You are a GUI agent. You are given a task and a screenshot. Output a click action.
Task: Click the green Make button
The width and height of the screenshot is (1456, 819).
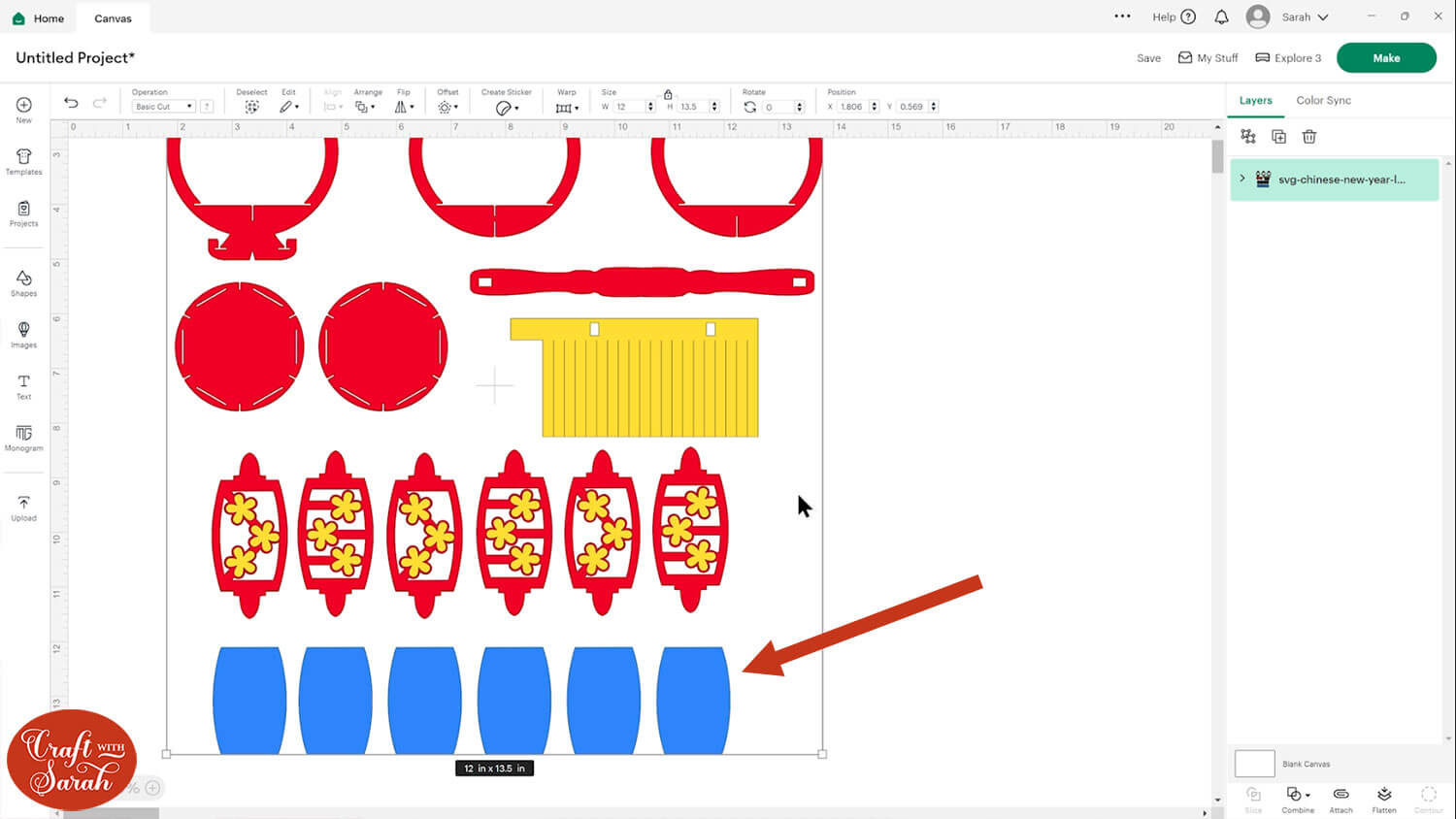pos(1386,57)
